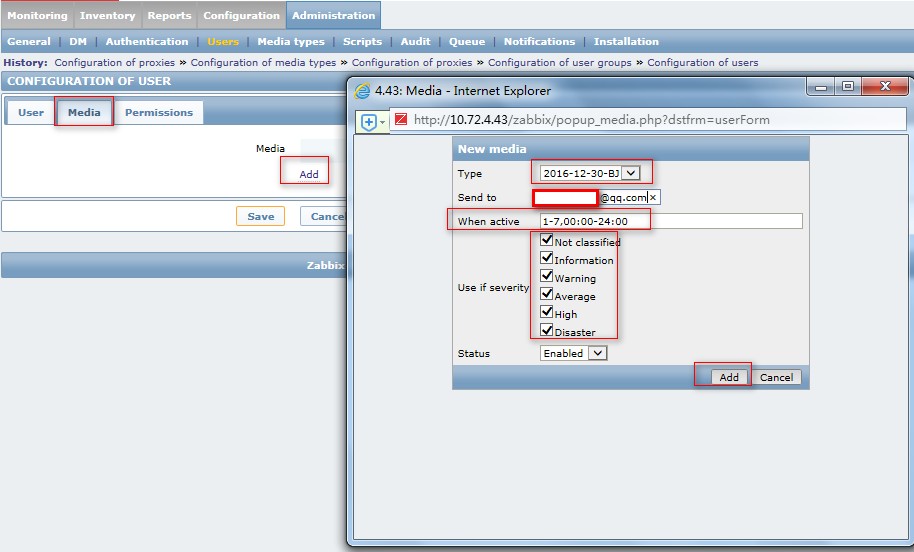Go to Media types submenu

click(291, 41)
